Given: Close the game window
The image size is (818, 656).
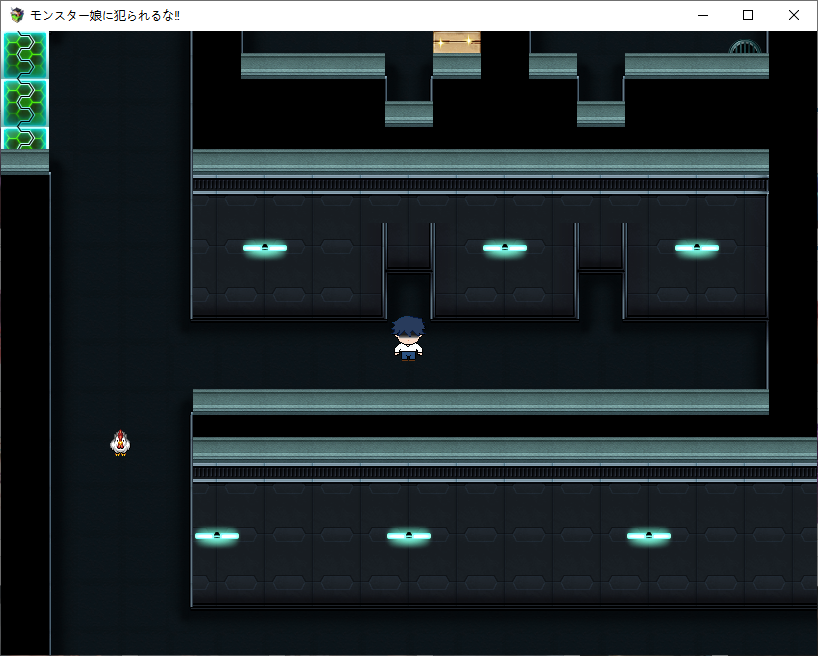Looking at the screenshot, I should click(x=794, y=15).
